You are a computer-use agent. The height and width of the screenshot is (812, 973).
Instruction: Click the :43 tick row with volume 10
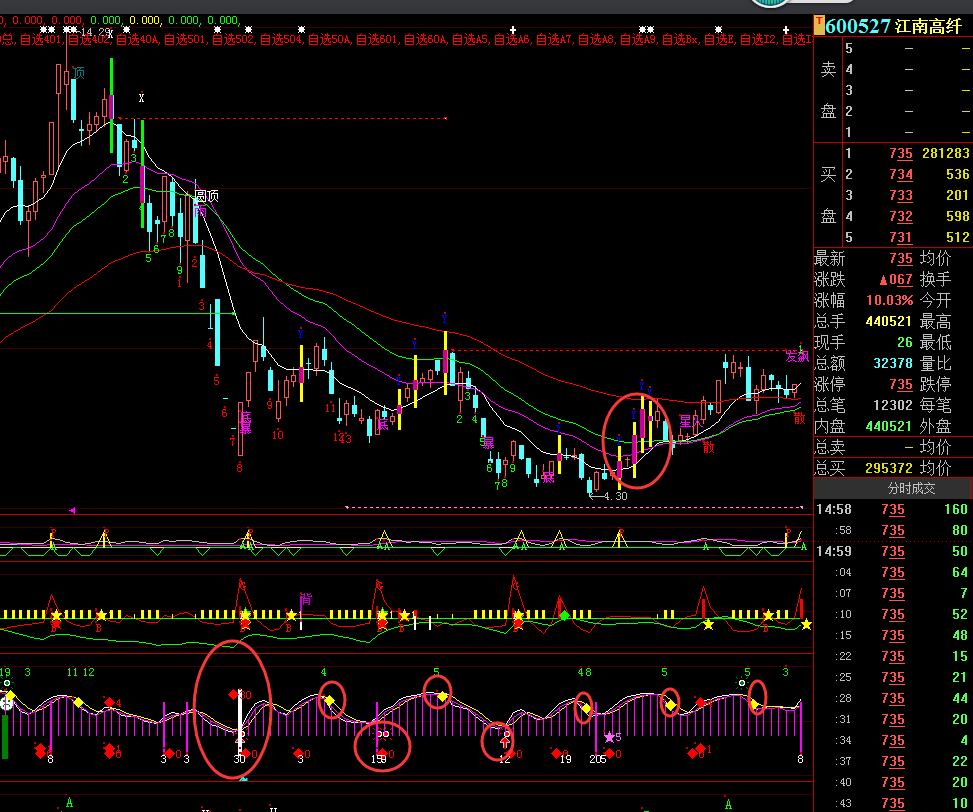pos(893,803)
